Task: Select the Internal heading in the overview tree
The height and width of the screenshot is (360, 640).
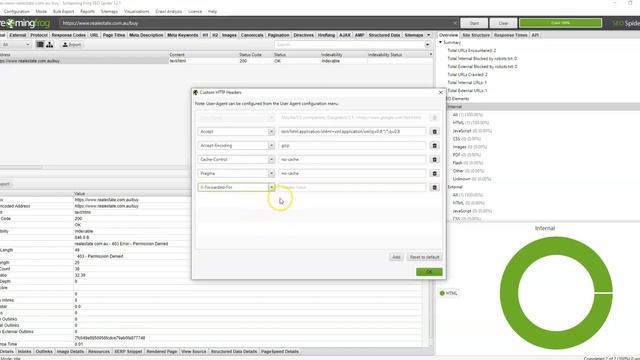Action: tap(455, 107)
